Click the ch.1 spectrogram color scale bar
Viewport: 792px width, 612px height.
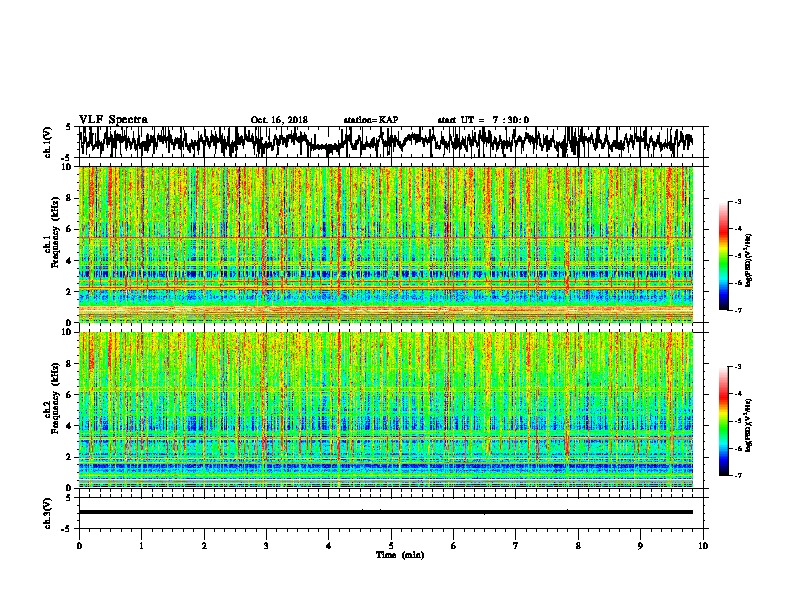[723, 256]
